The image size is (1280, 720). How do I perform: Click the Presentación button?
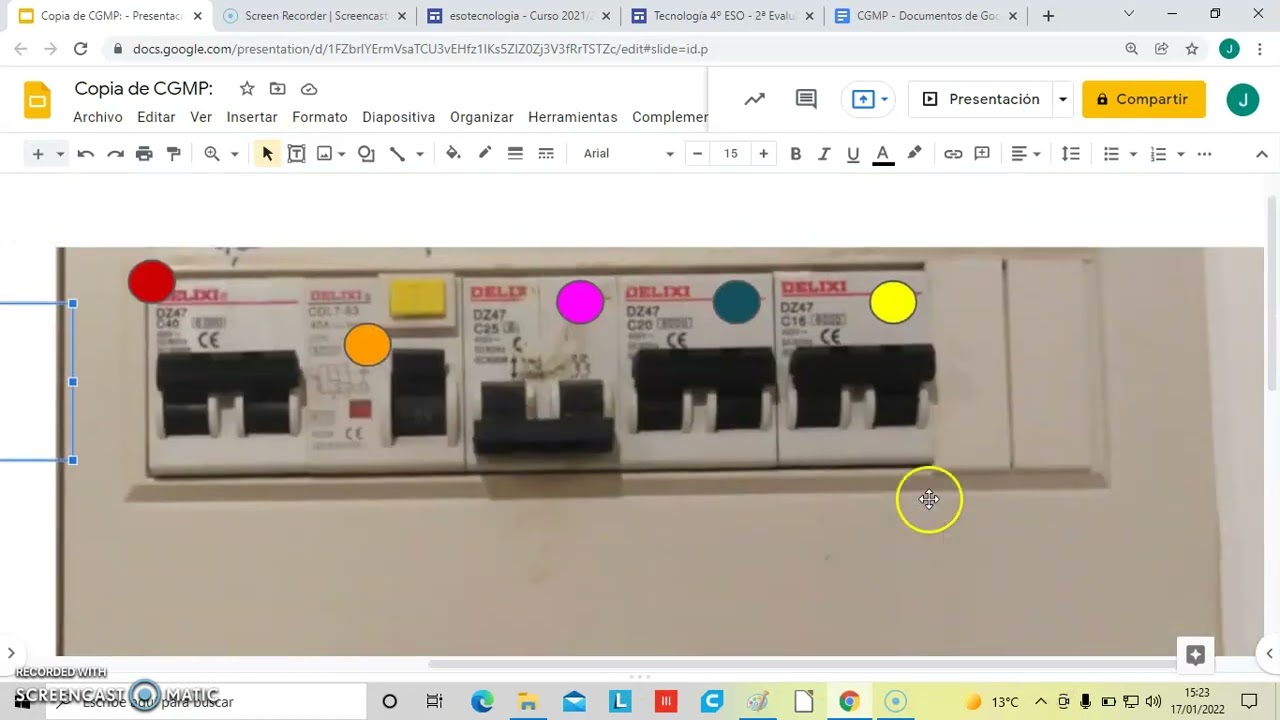[981, 99]
